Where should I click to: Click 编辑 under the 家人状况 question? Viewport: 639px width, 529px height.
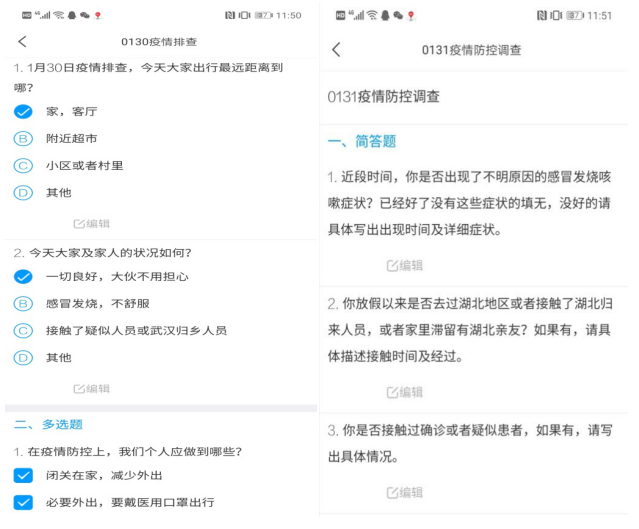pyautogui.click(x=92, y=389)
